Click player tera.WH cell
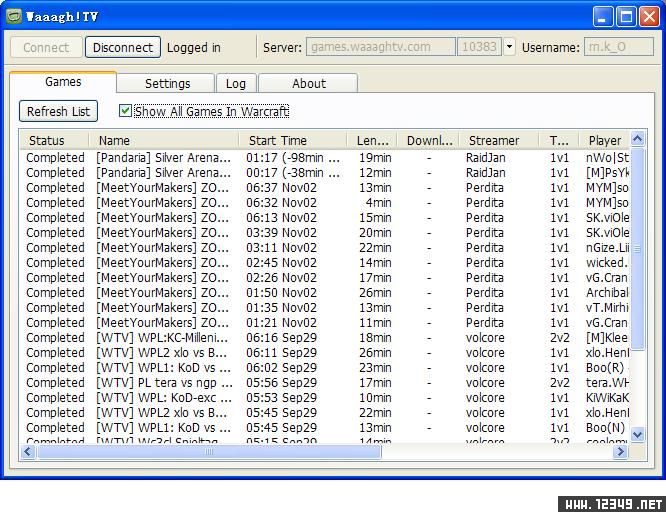Screen dimensions: 666x512 tap(607, 383)
